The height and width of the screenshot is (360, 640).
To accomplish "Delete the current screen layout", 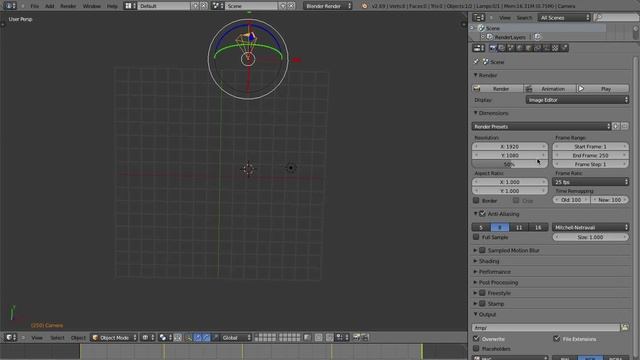I will (x=204, y=6).
